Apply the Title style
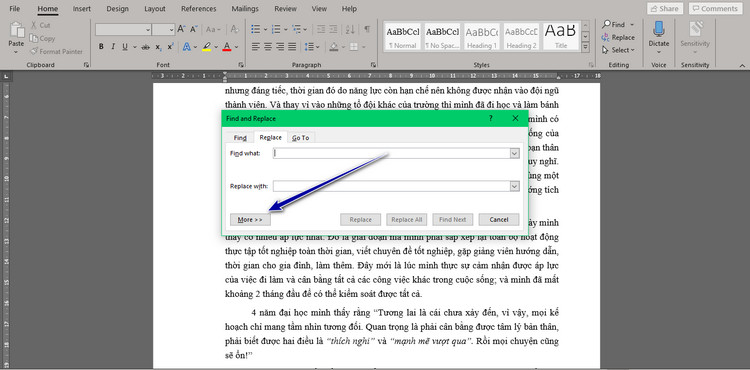The height and width of the screenshot is (370, 750). [561, 37]
